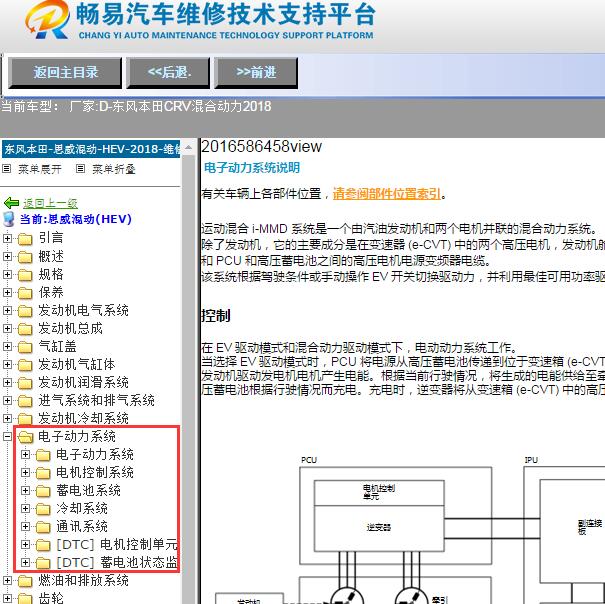Select 当前:思威混动(HEV) root node
This screenshot has height=604, width=605.
coord(76,219)
